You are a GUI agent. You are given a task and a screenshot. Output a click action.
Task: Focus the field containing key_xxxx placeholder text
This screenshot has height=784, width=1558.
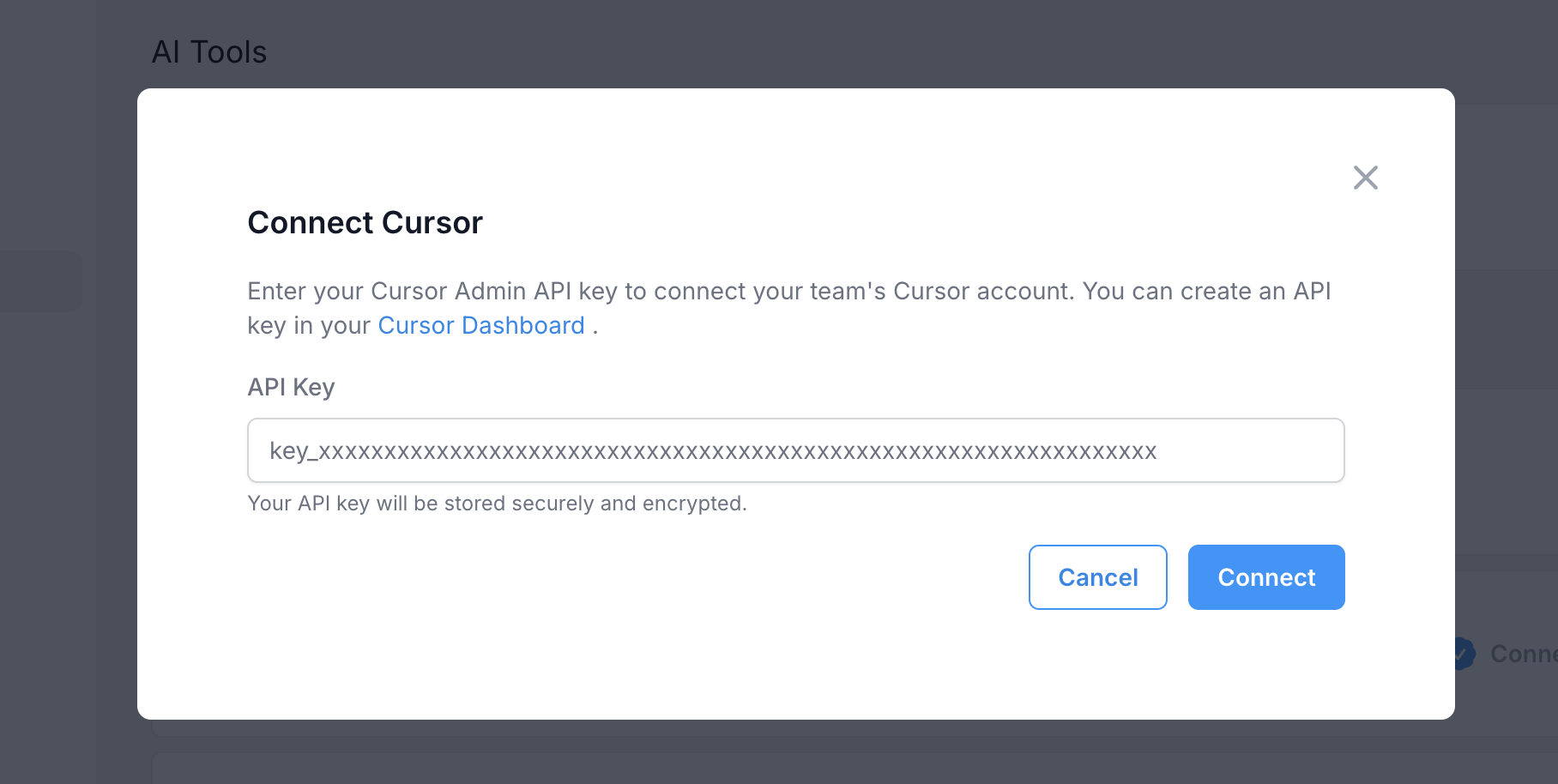click(794, 450)
